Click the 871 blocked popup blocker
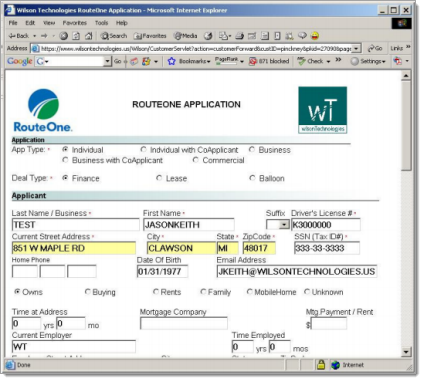Image resolution: width=423 pixels, height=381 pixels. (x=269, y=61)
